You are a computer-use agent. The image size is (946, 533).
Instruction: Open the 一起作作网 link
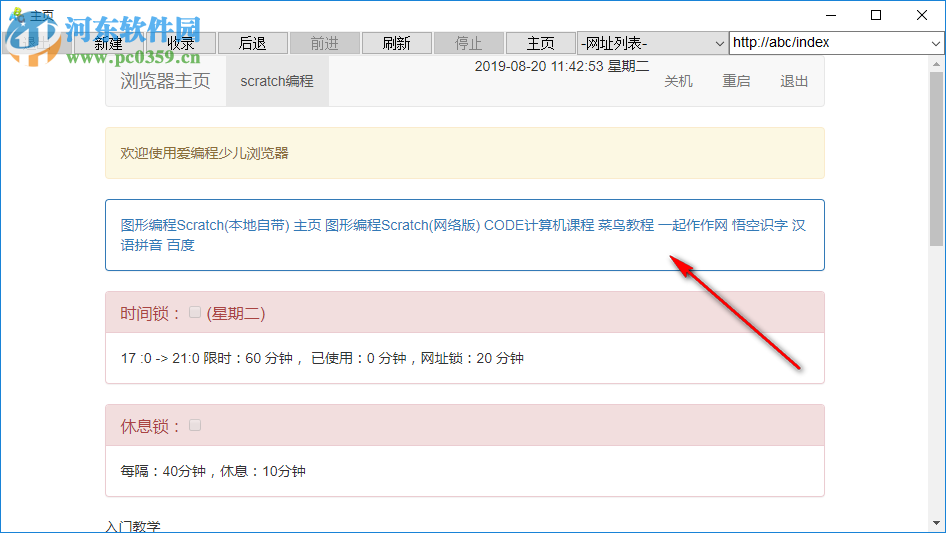(693, 225)
